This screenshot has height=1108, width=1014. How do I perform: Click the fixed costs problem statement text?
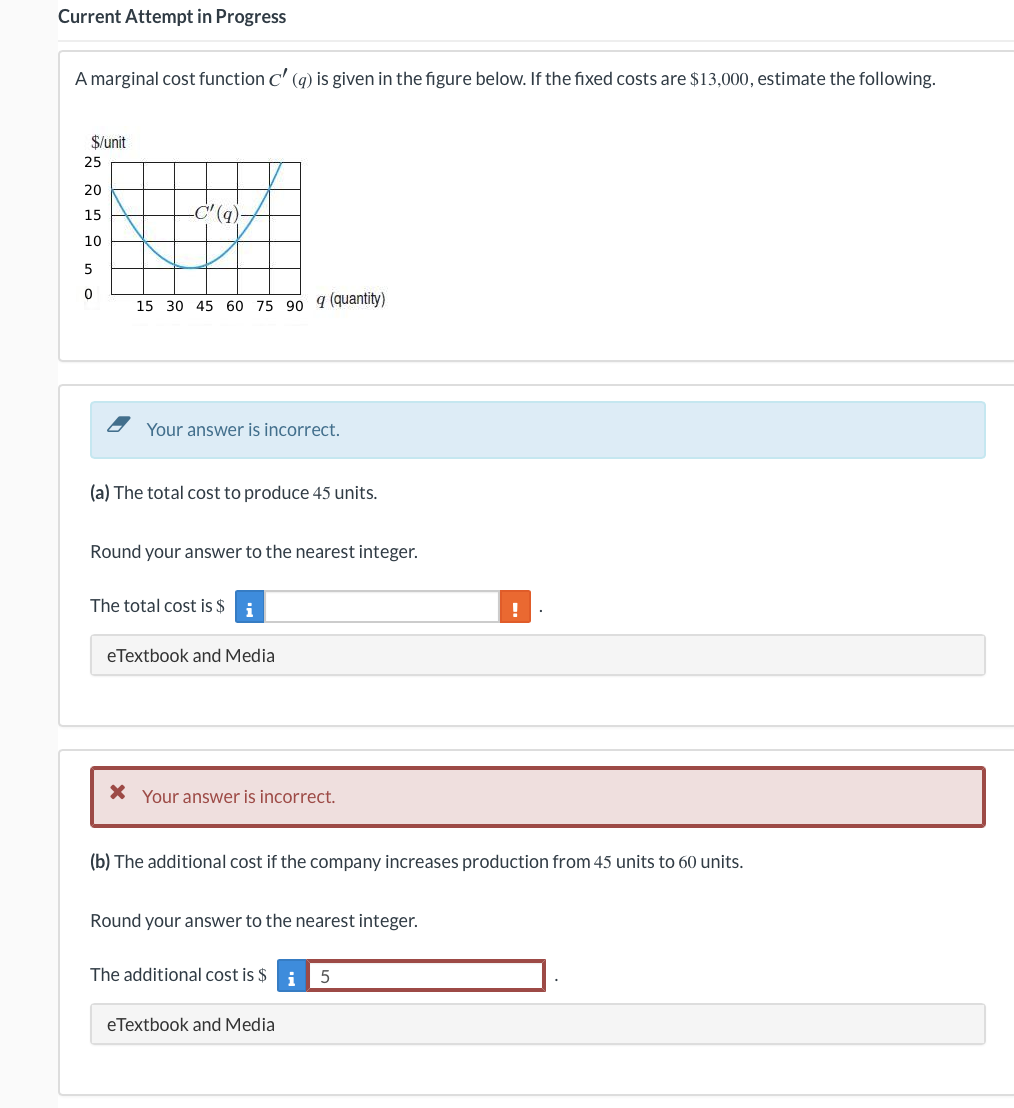click(505, 78)
